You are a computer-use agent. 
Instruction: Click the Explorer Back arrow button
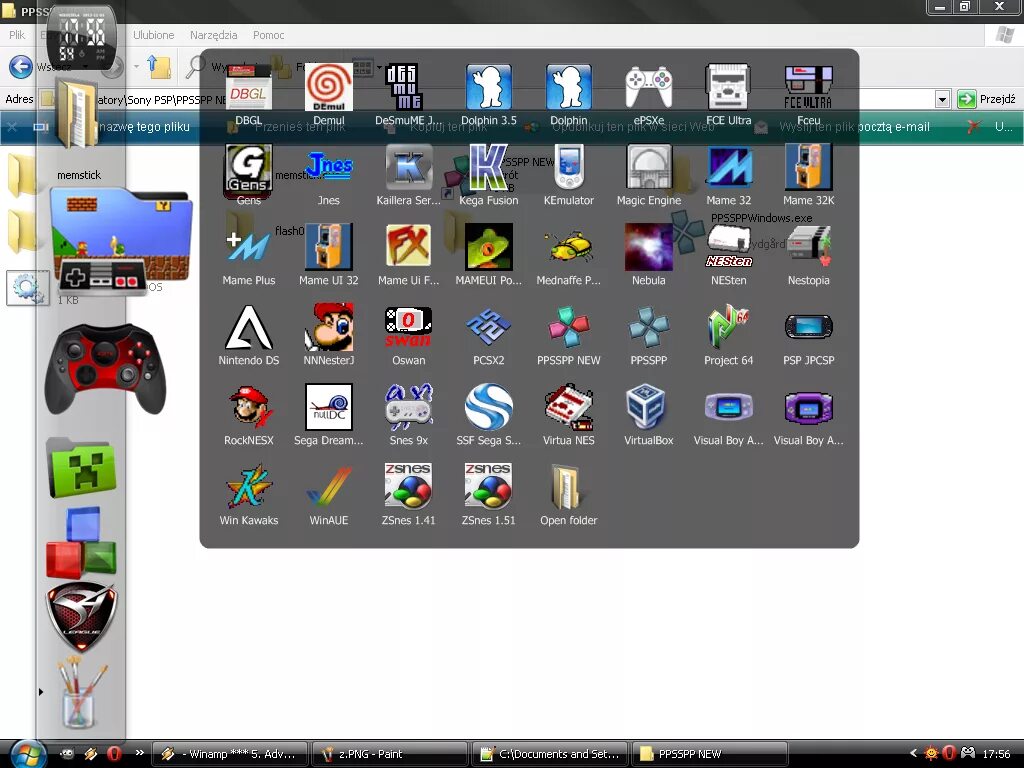(21, 67)
